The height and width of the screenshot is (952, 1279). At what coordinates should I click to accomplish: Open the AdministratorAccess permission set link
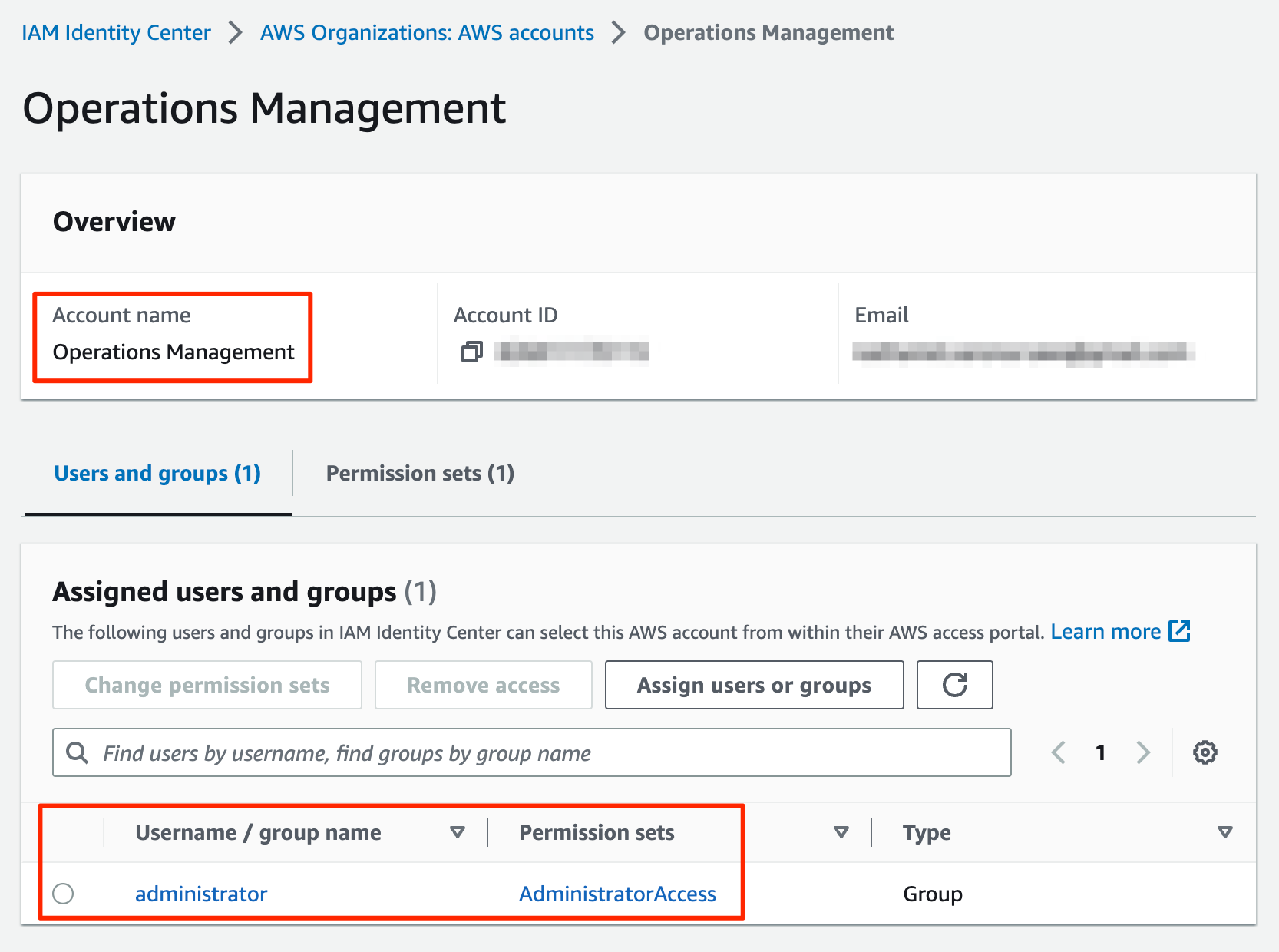coord(617,894)
